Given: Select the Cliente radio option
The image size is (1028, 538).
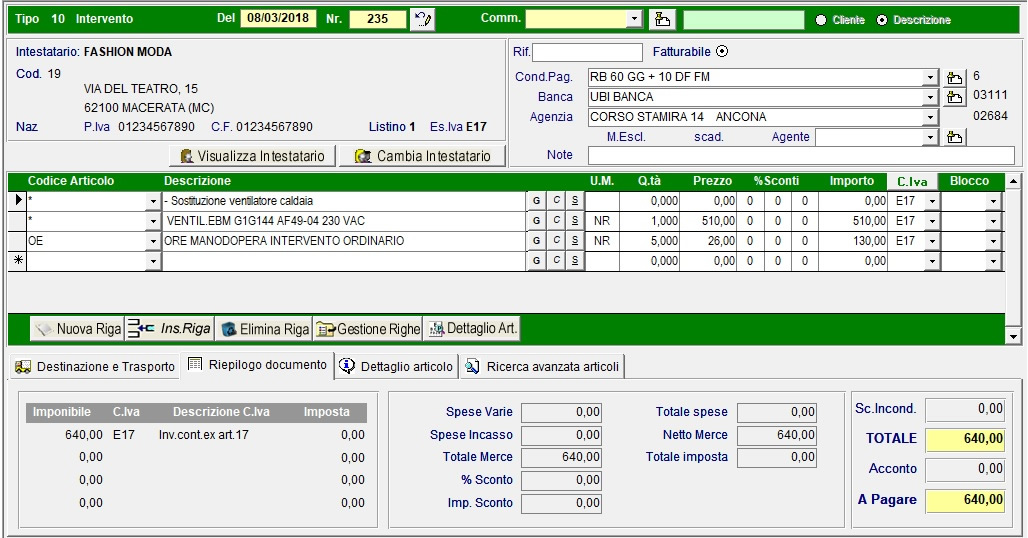Looking at the screenshot, I should (x=821, y=20).
